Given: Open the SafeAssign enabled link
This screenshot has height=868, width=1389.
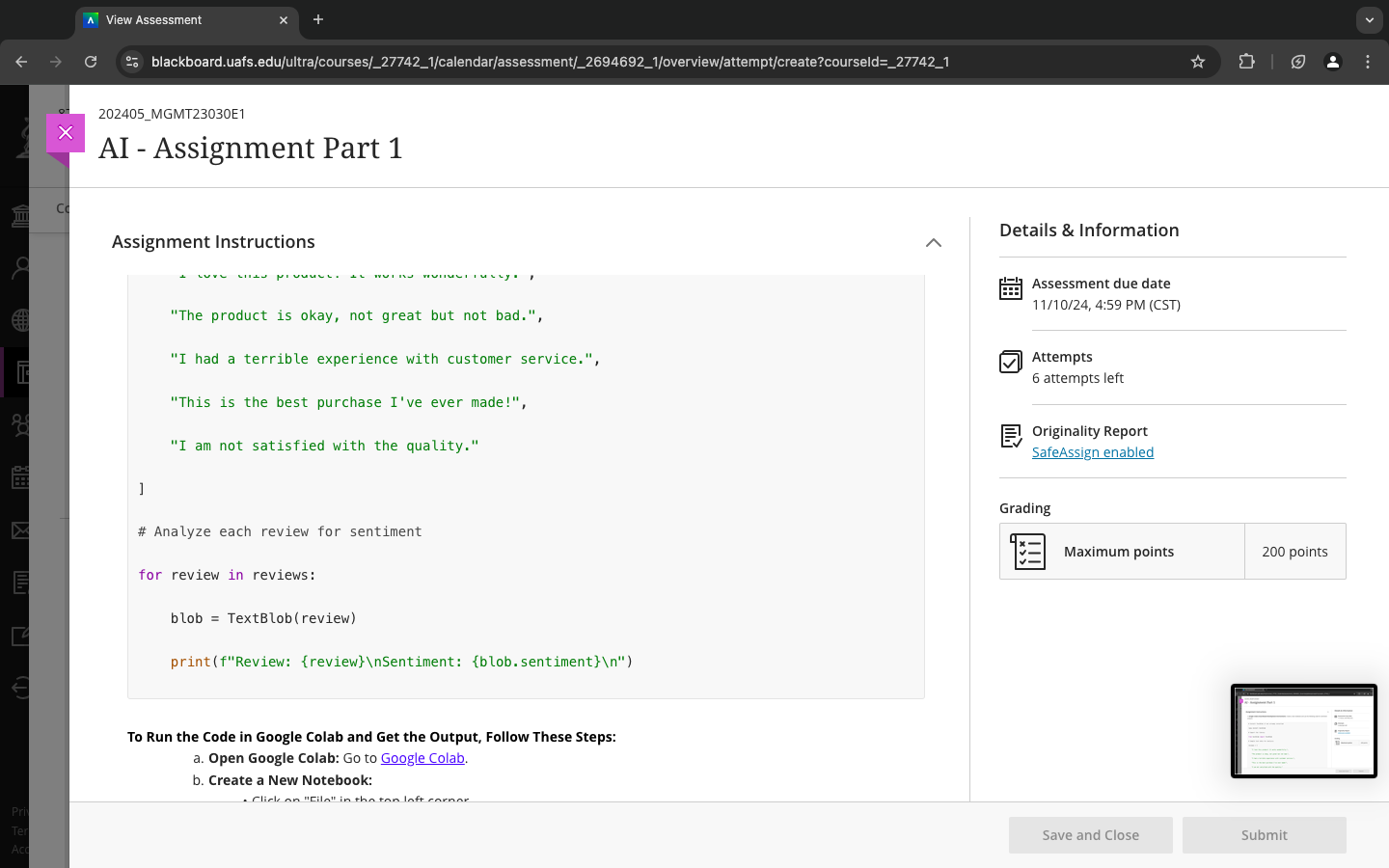Looking at the screenshot, I should [x=1093, y=452].
